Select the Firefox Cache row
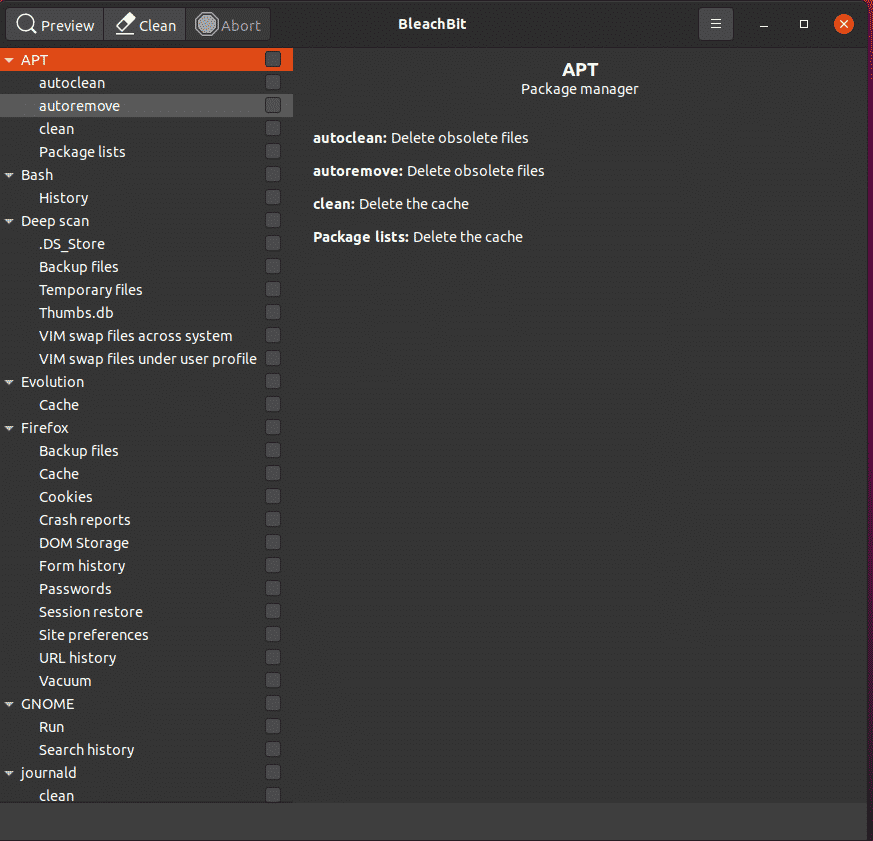 (x=146, y=474)
